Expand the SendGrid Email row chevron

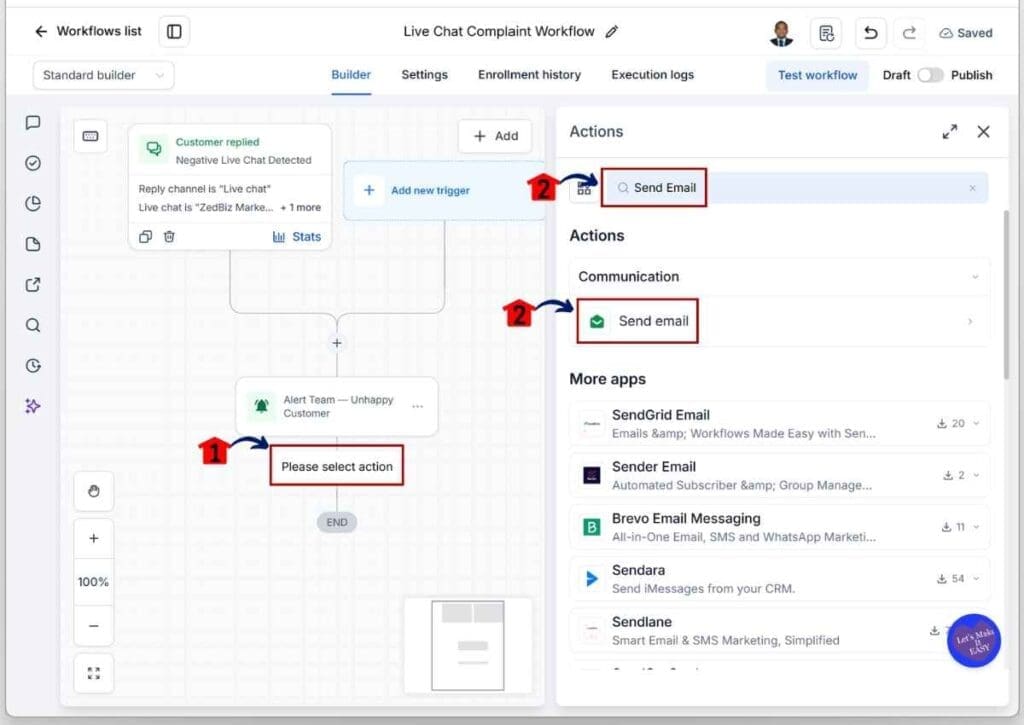976,423
